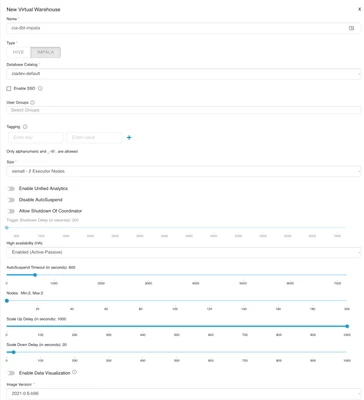Click the Tagging info icon
Image resolution: width=364 pixels, height=400 pixels.
25,127
